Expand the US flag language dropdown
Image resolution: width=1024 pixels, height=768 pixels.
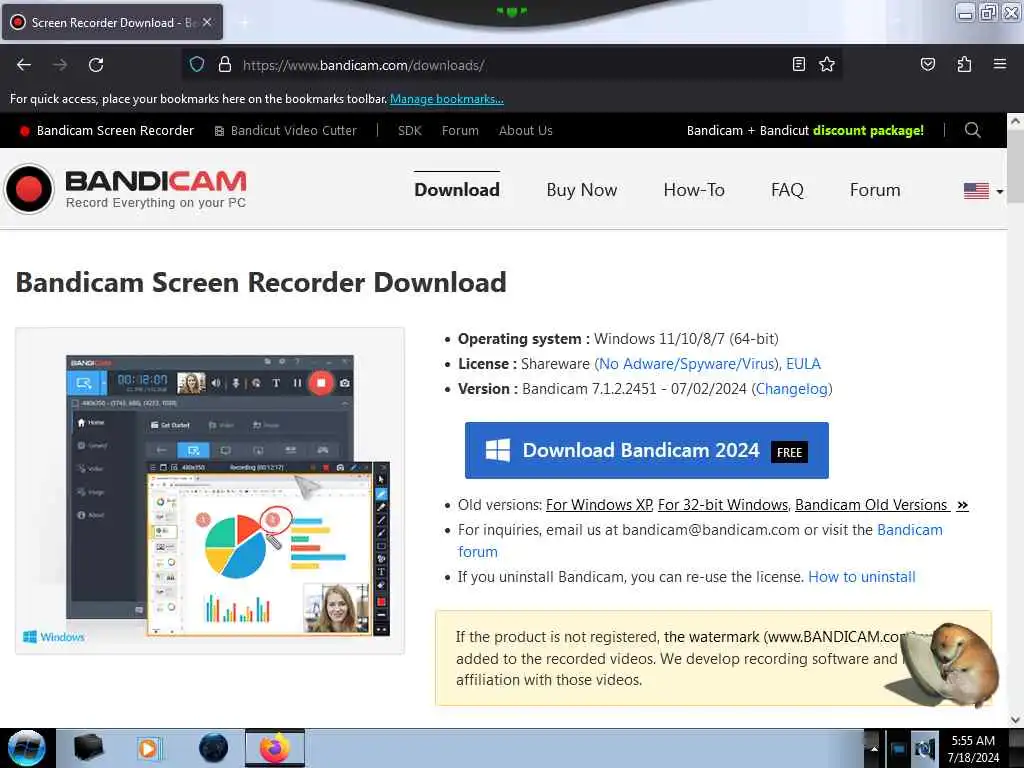click(x=984, y=191)
